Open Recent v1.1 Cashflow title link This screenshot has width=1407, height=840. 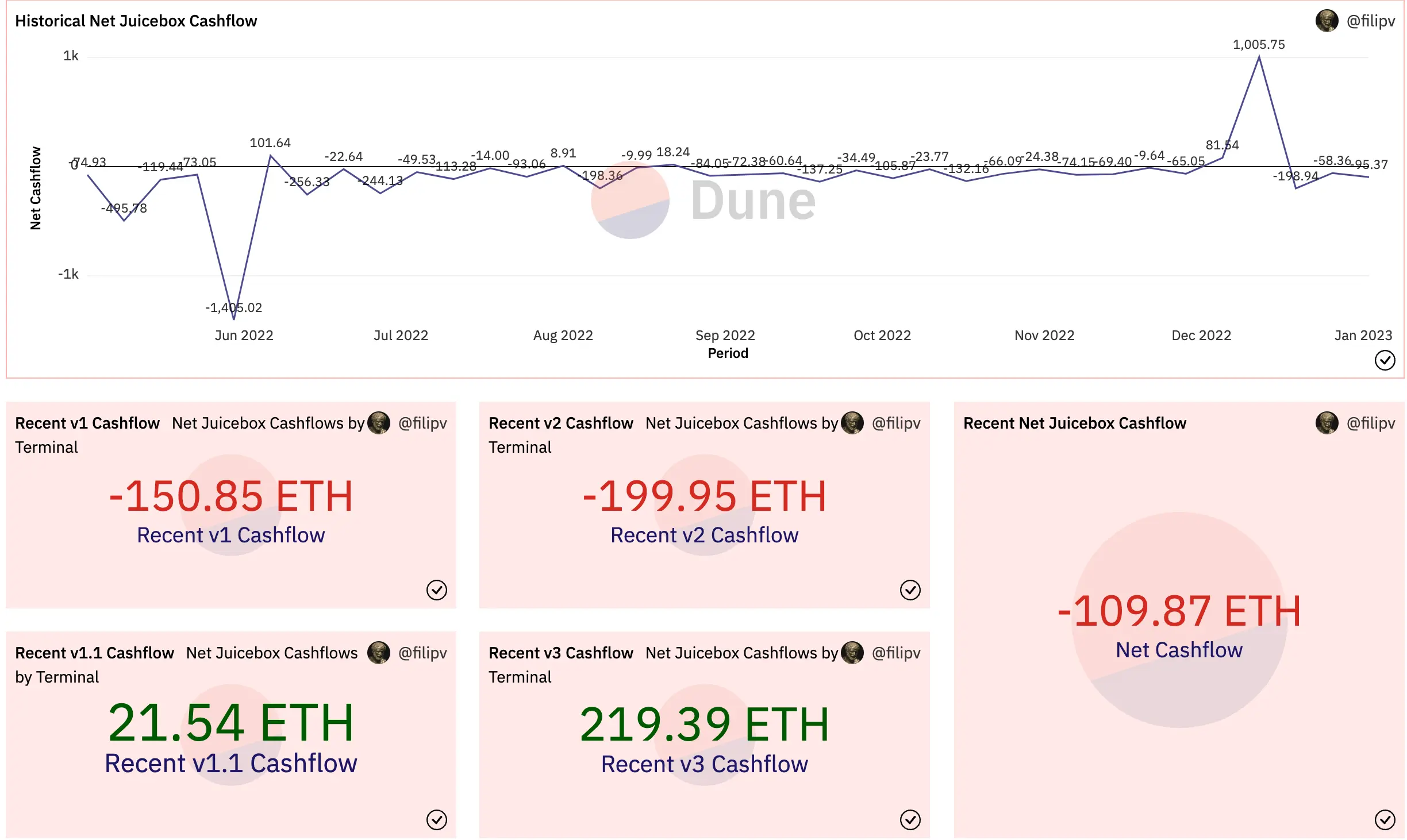click(94, 653)
